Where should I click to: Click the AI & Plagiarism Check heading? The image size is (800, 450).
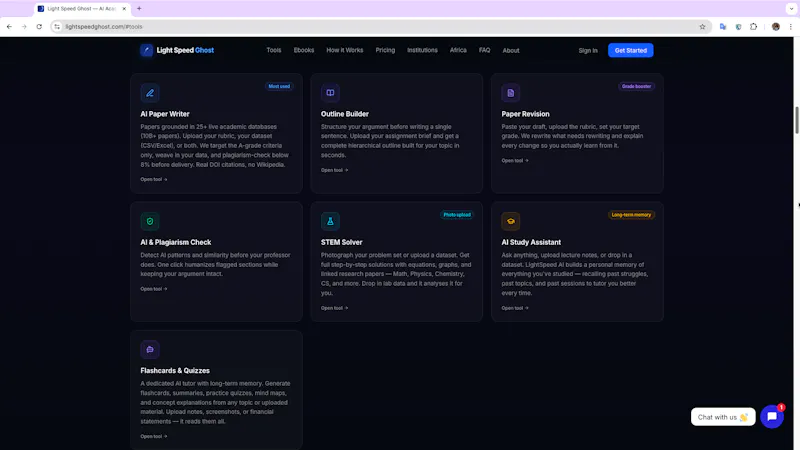tap(176, 242)
